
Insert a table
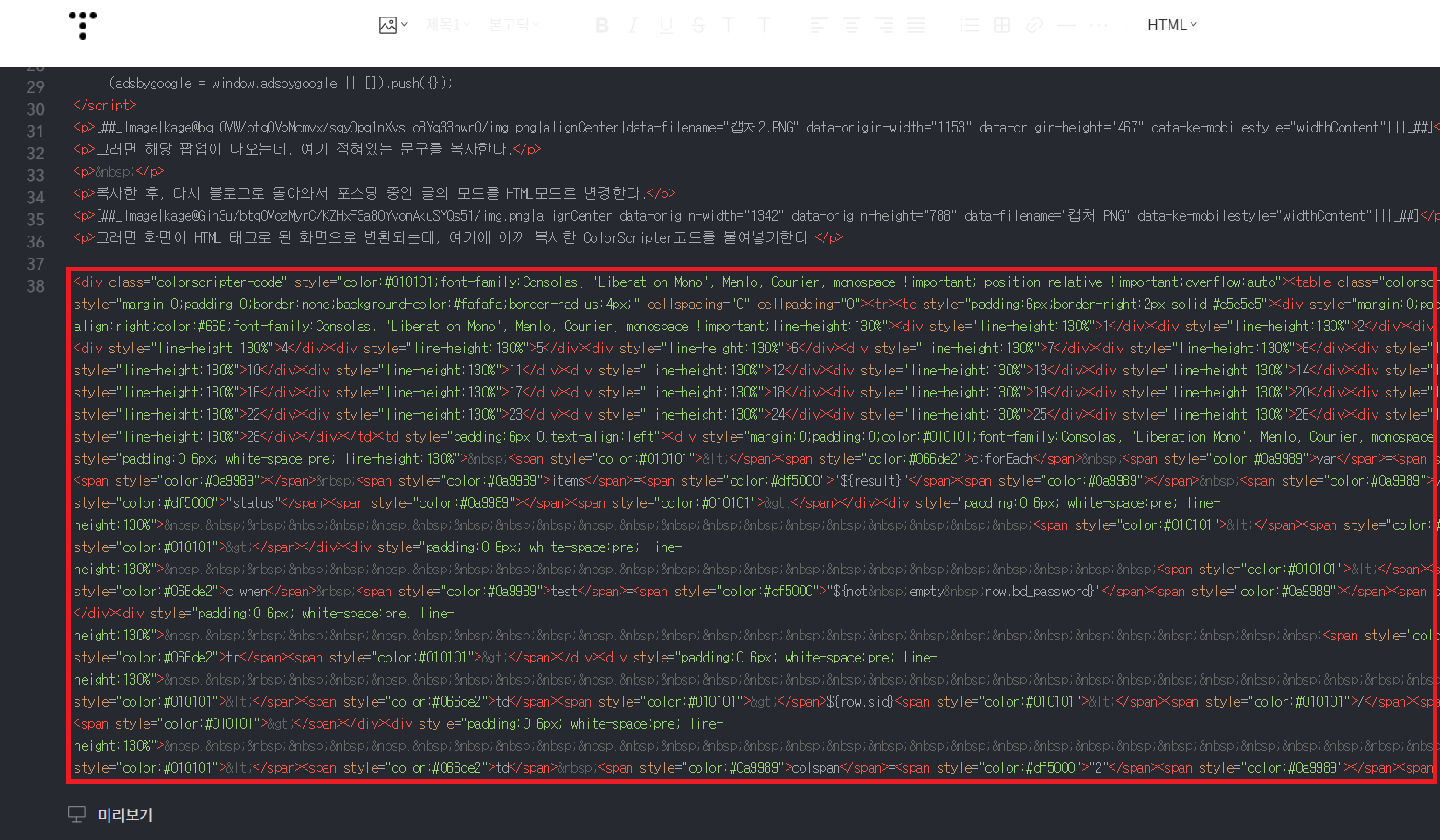click(1002, 26)
